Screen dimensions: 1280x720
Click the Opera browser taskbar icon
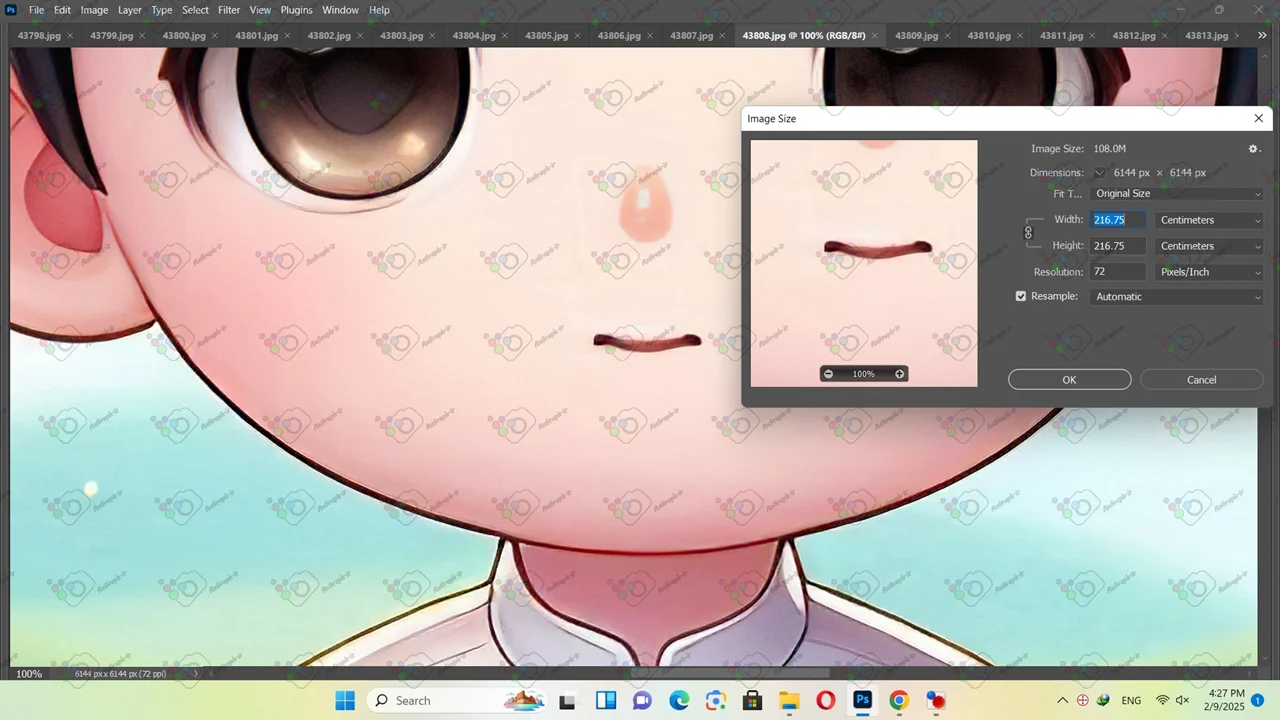point(826,701)
